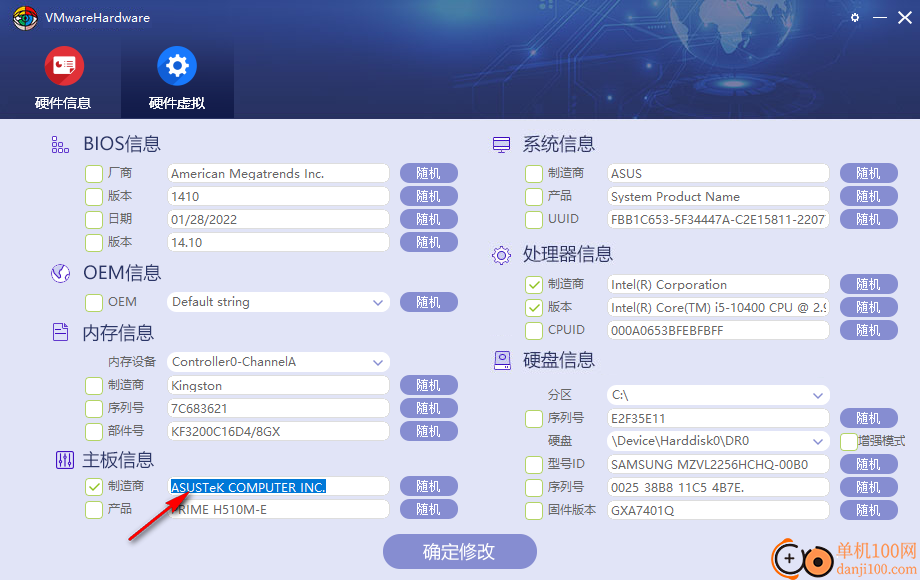920x580 pixels.
Task: Tick the UUID checkbox
Action: pos(534,219)
